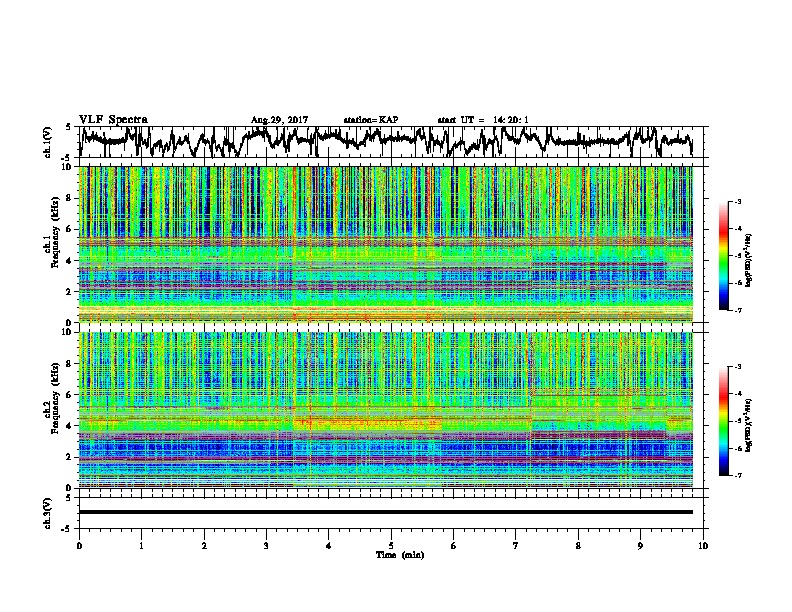Viewport: 792px width, 612px height.
Task: Click the ch.1 spectrogram panel
Action: 386,244
